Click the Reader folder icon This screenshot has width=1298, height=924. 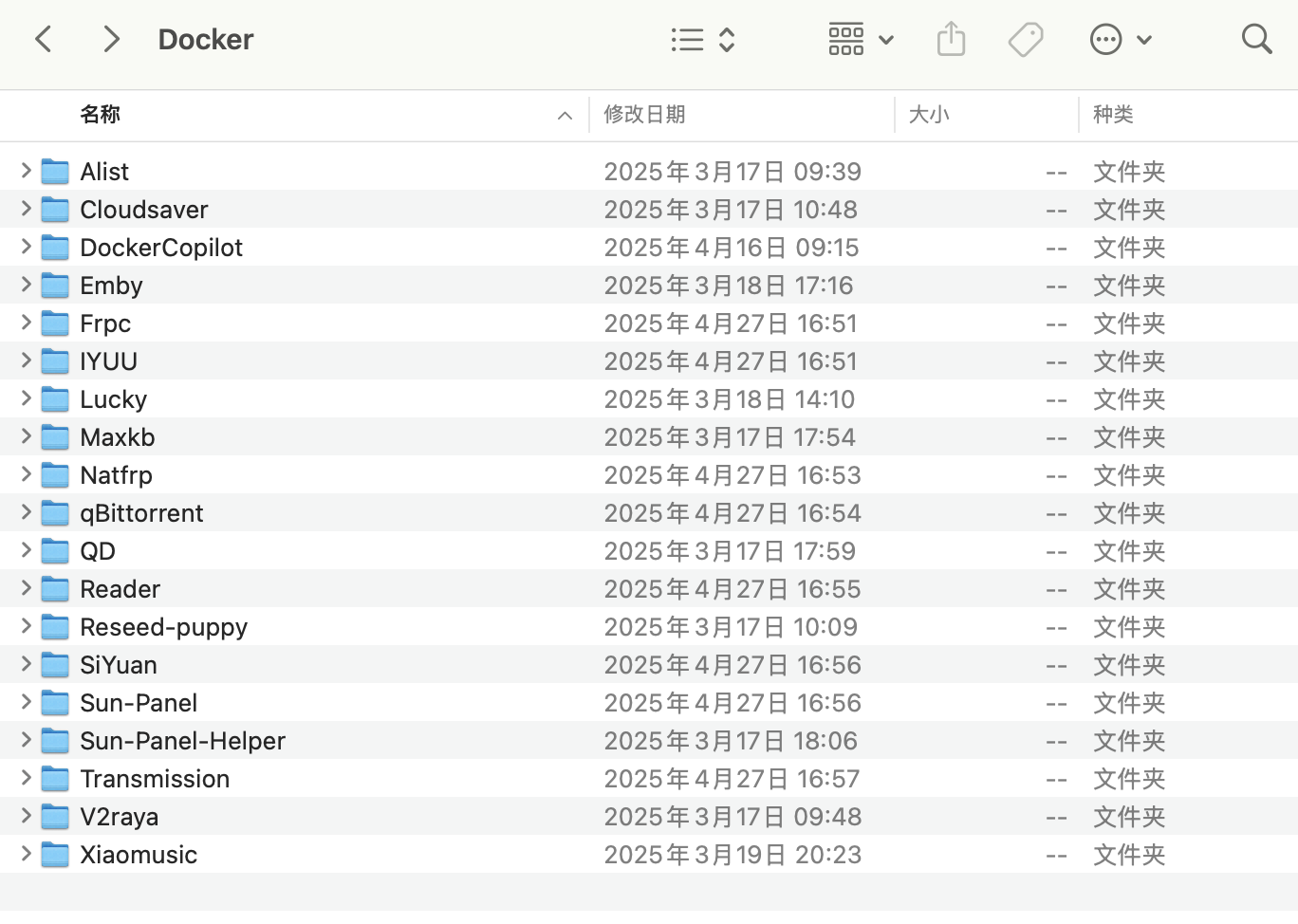coord(56,589)
